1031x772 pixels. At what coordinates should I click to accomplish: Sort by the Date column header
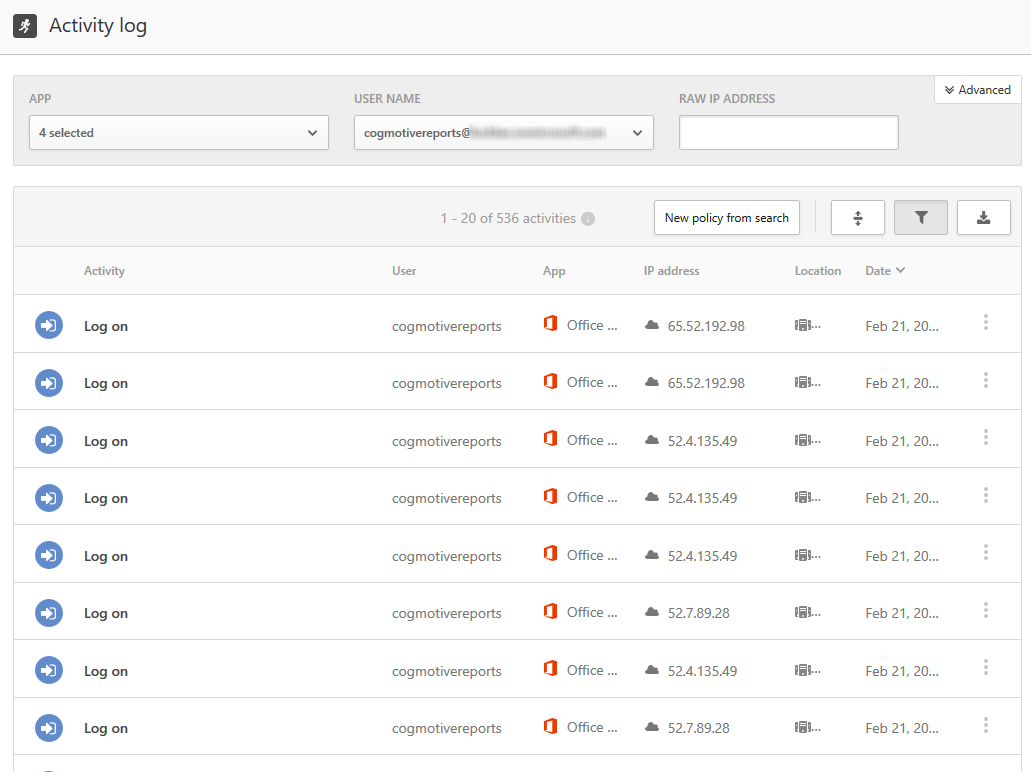(884, 270)
